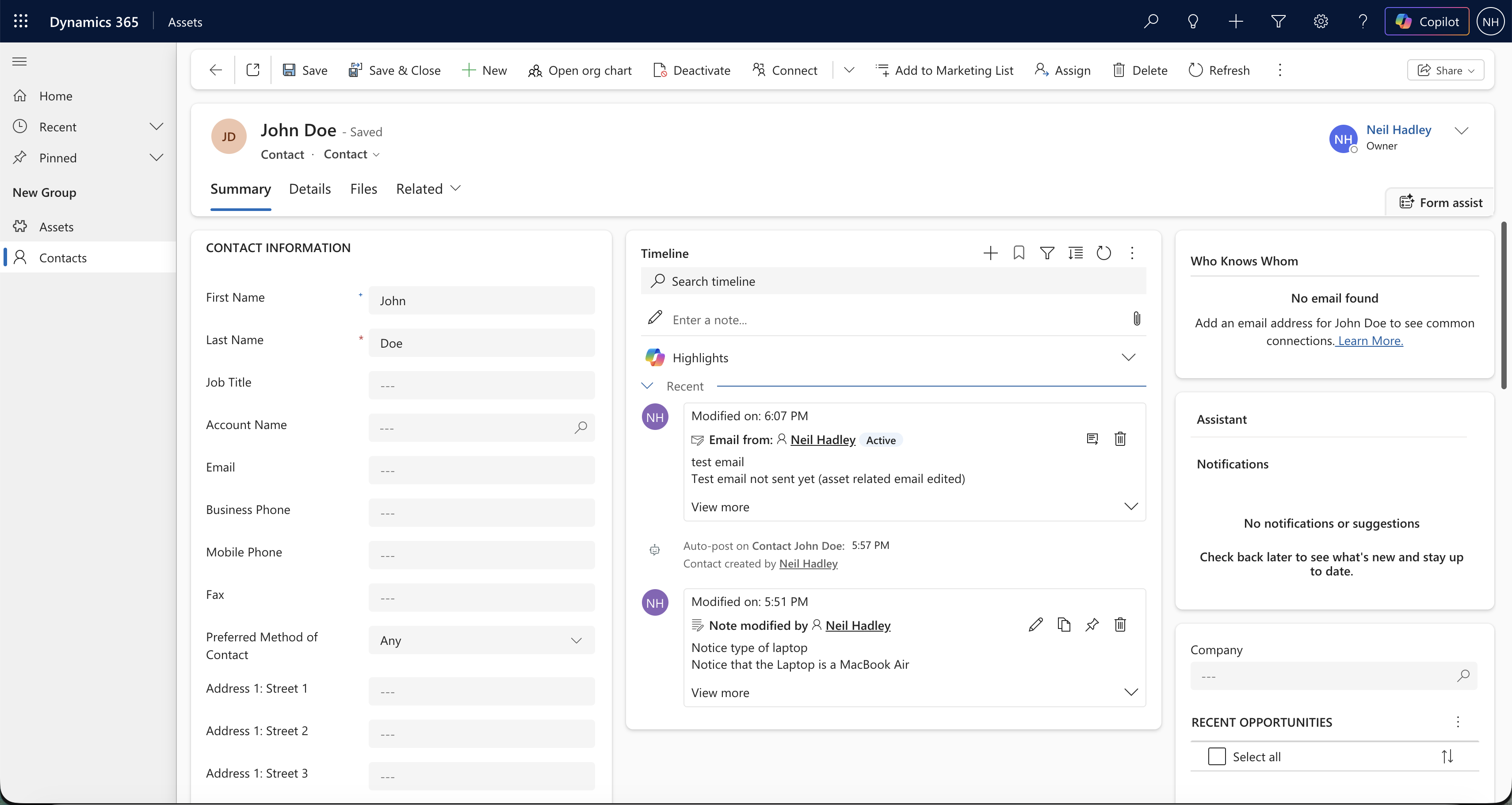1512x805 pixels.
Task: Open the help question mark
Action: click(x=1363, y=22)
